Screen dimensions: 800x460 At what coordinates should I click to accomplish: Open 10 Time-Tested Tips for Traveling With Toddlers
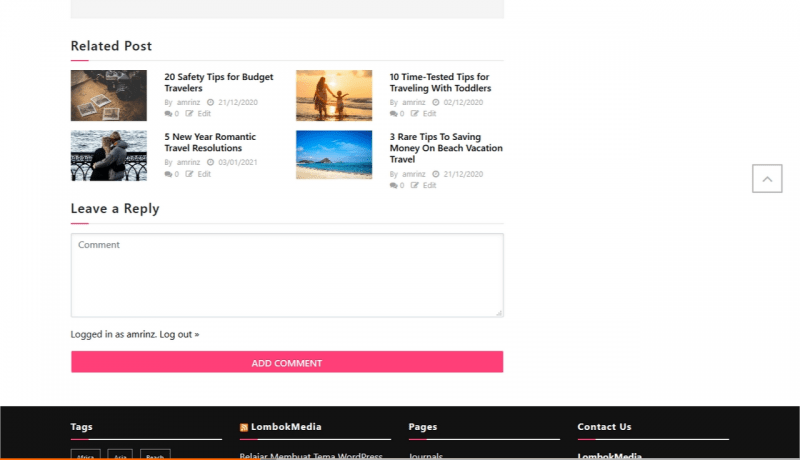(x=440, y=83)
